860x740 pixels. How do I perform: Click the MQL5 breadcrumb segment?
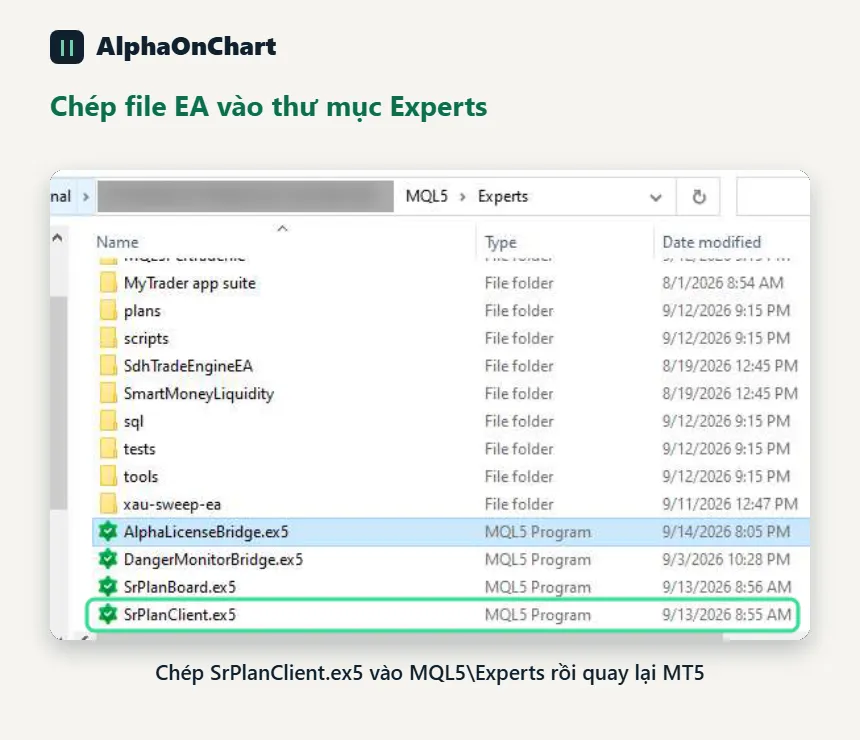point(427,196)
